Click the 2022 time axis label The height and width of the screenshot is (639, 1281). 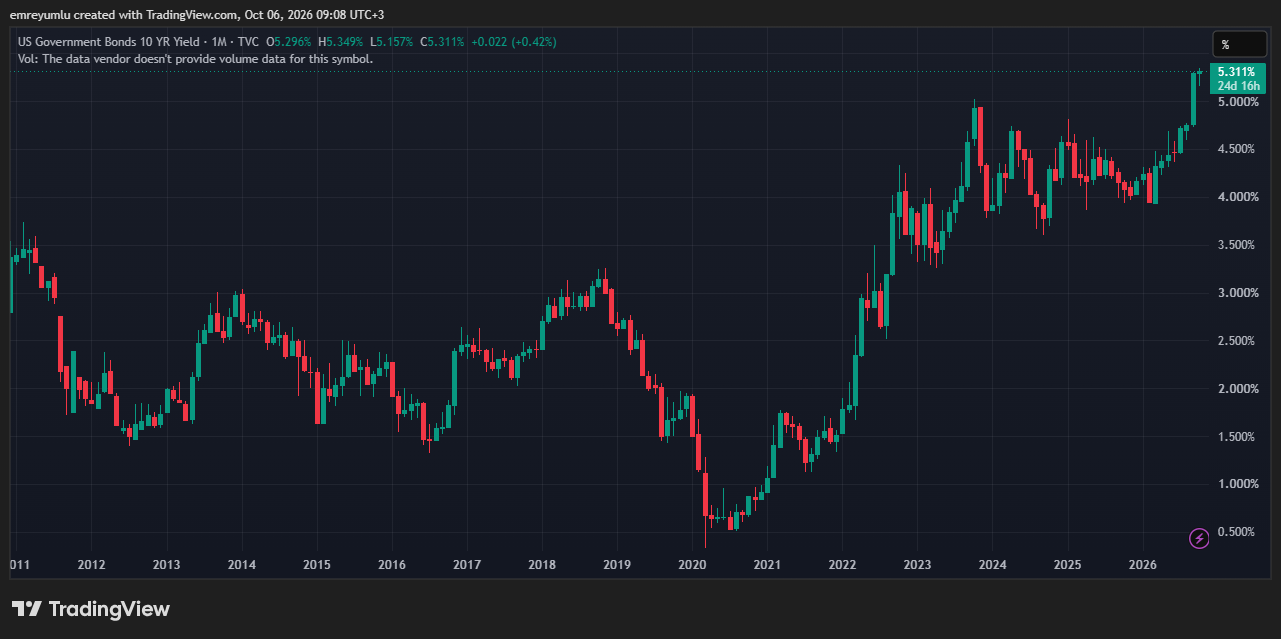click(842, 565)
